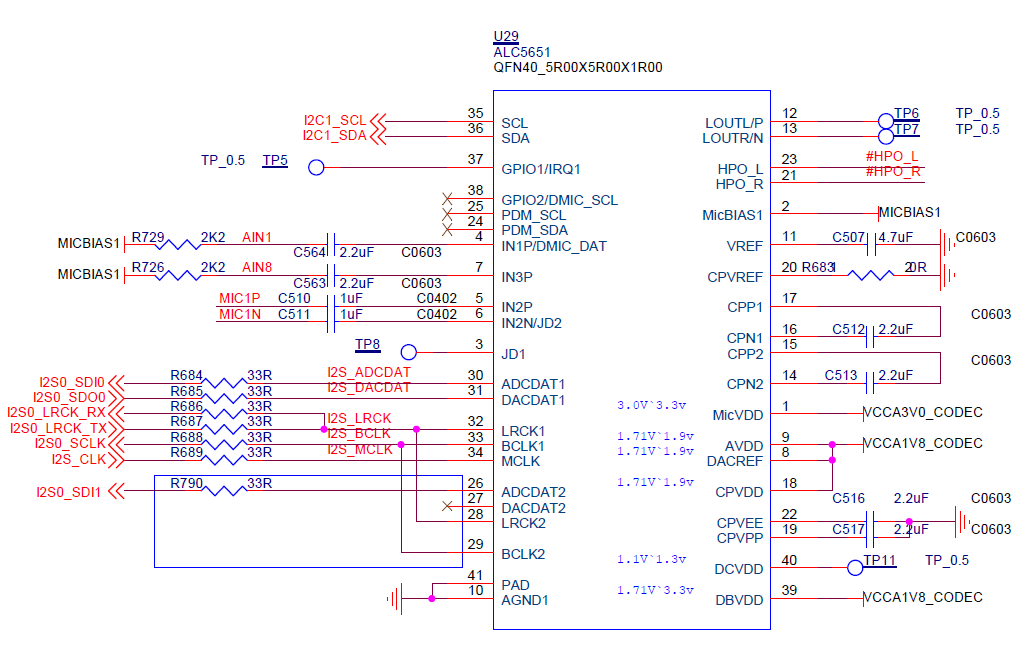
Task: Click the TP7 test point circle
Action: click(886, 137)
